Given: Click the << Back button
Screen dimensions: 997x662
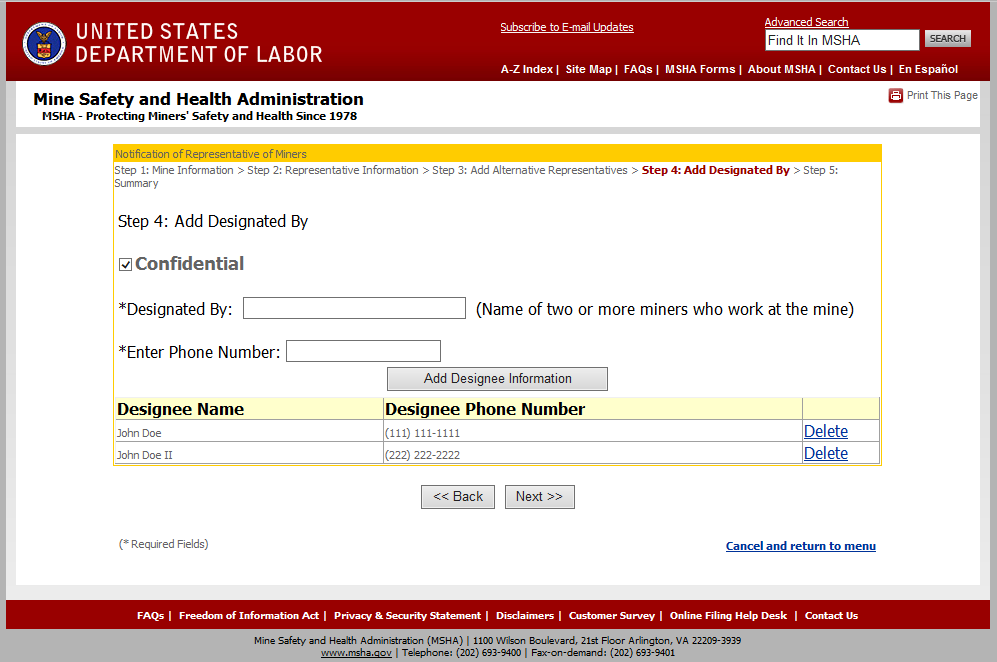Looking at the screenshot, I should [458, 497].
